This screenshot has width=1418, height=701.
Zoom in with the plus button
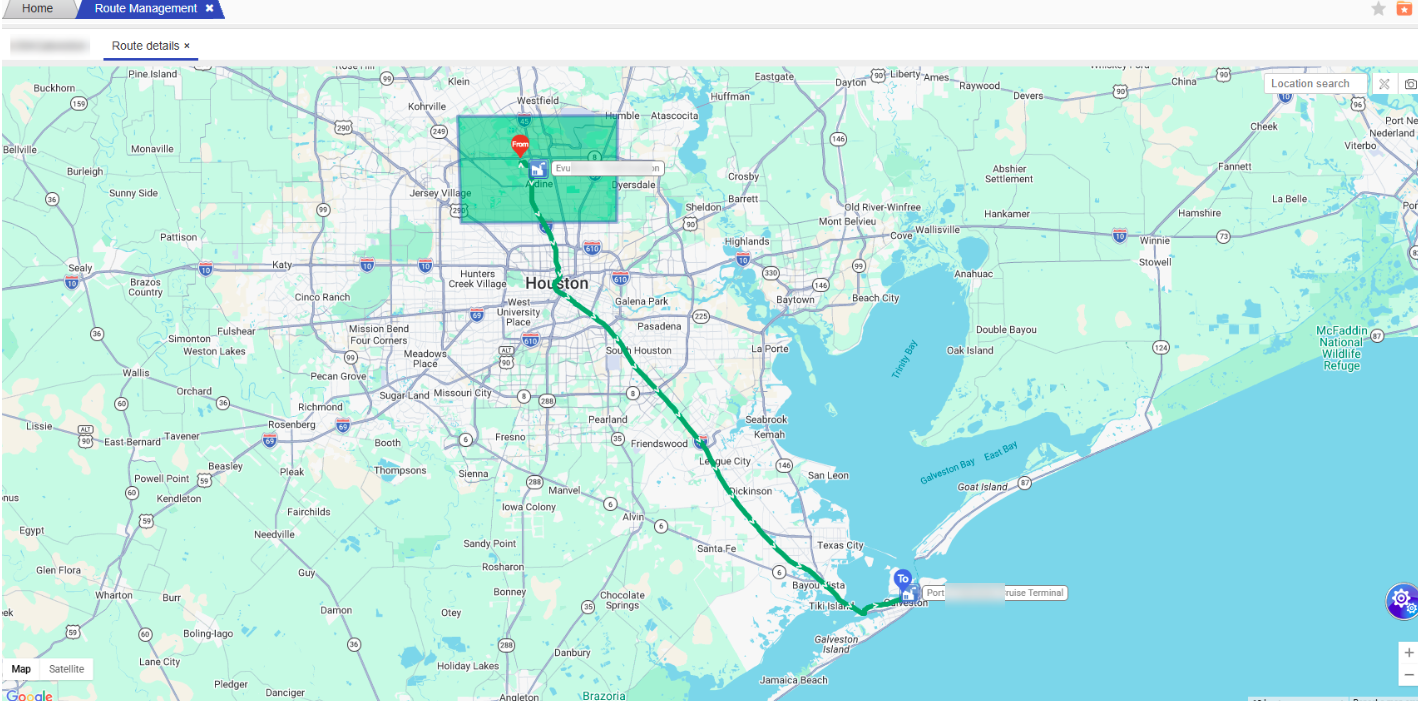[1408, 653]
